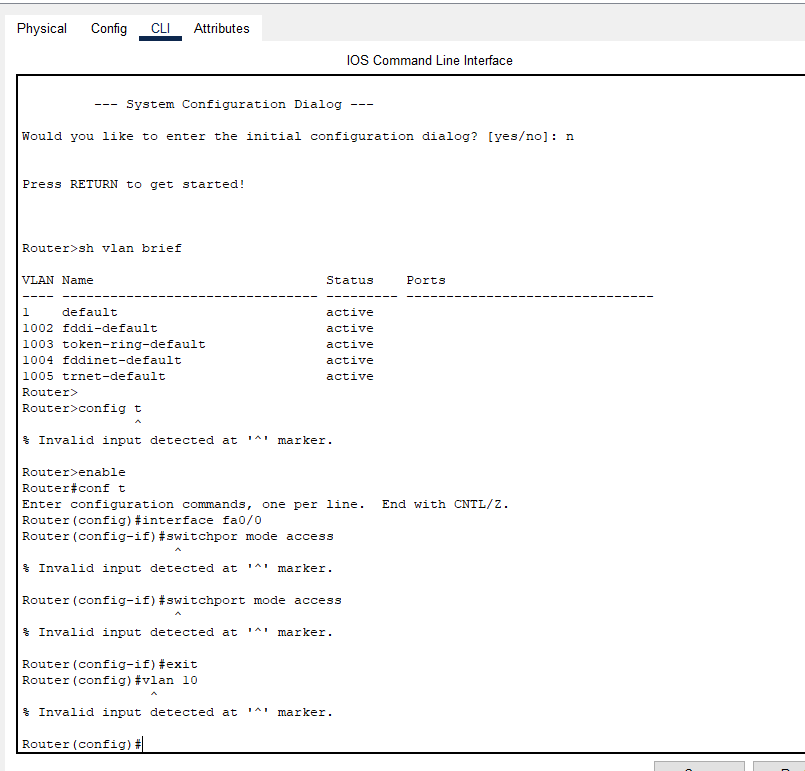Viewport: 805px width, 771px height.
Task: Click 'Press RETURN to get started!' text
Action: click(x=133, y=184)
